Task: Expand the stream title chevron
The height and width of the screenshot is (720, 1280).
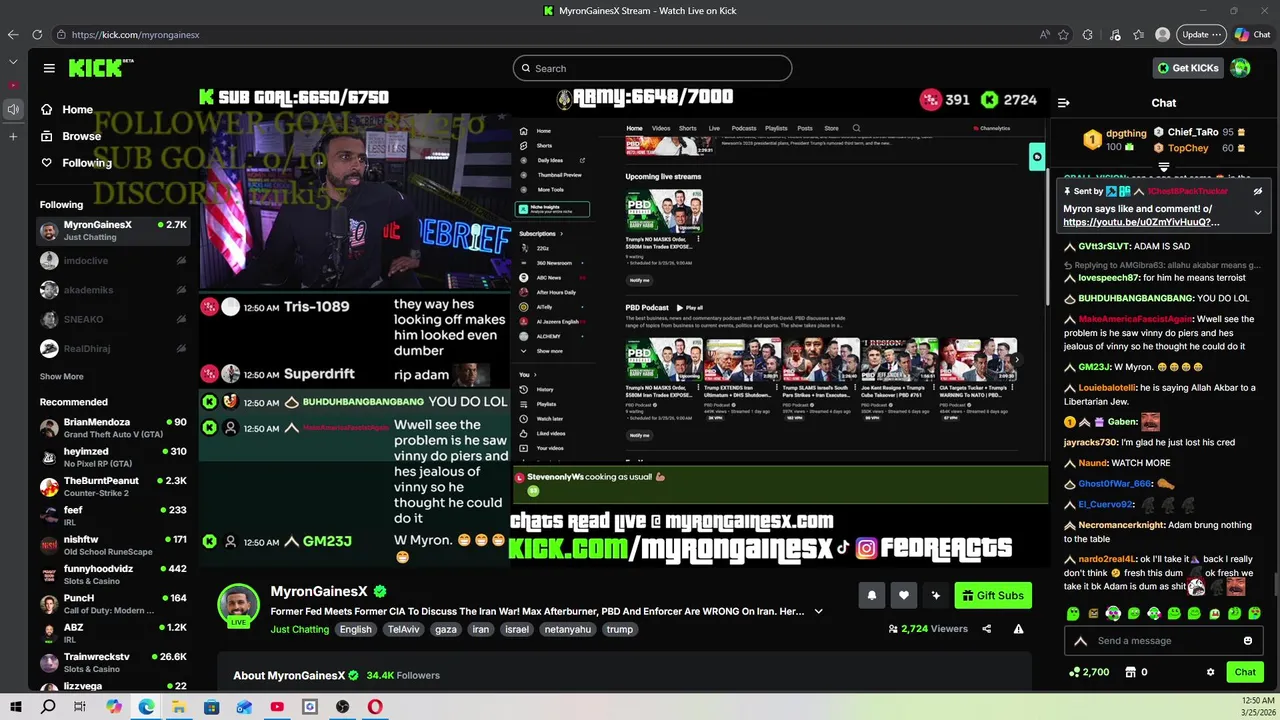Action: [x=819, y=611]
